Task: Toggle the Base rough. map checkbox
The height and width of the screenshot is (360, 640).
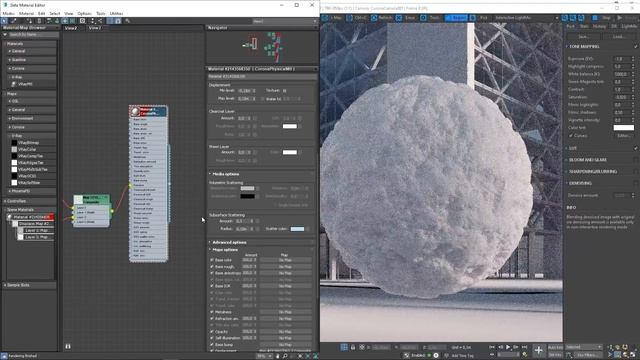Action: (x=212, y=267)
